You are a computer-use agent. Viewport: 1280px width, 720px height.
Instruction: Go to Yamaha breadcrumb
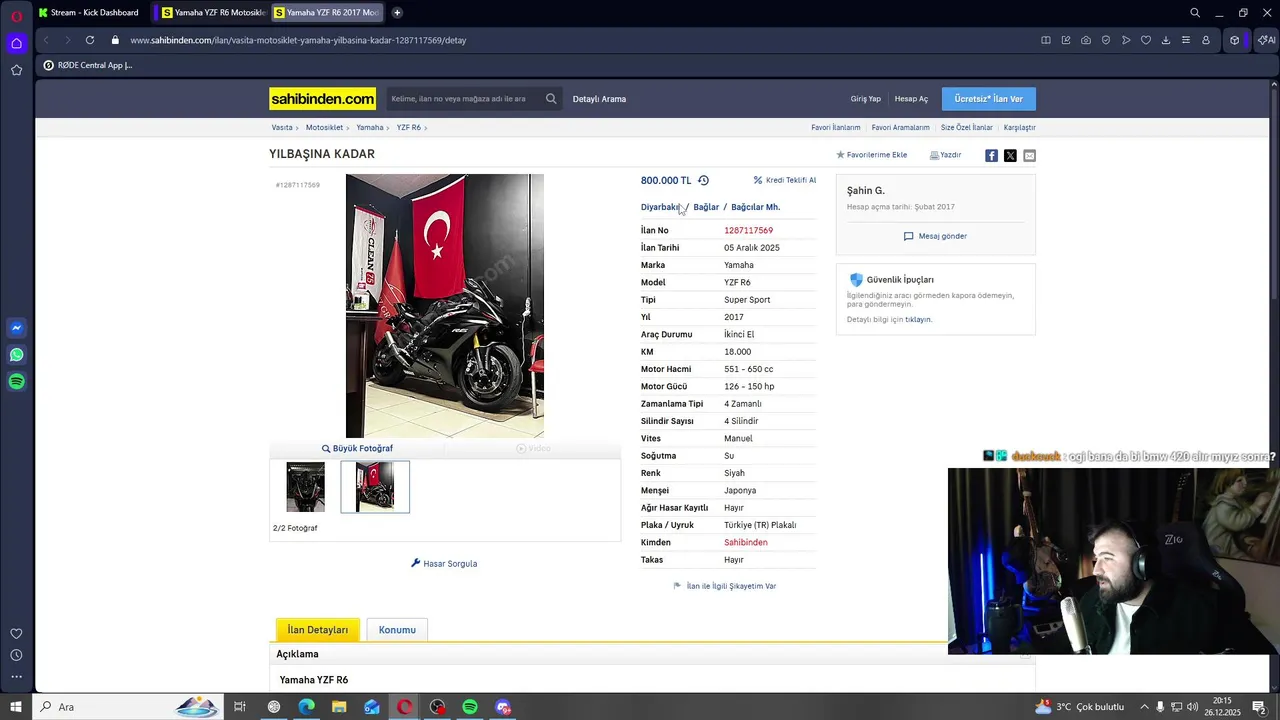370,128
